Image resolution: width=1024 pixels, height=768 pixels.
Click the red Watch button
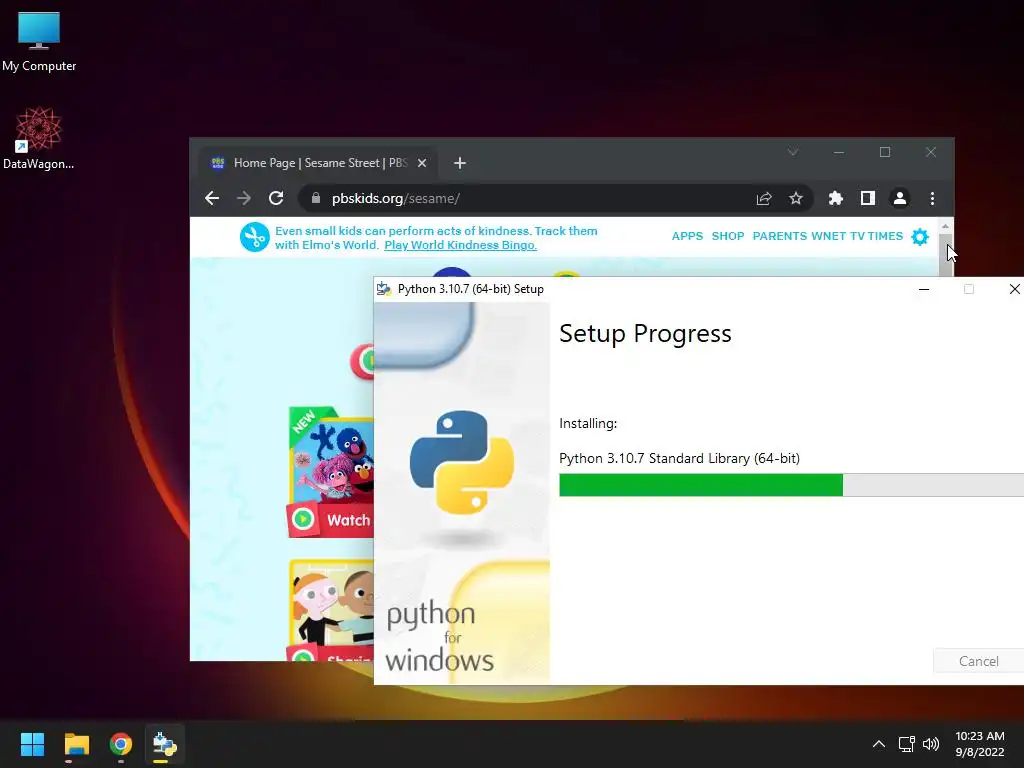coord(330,520)
